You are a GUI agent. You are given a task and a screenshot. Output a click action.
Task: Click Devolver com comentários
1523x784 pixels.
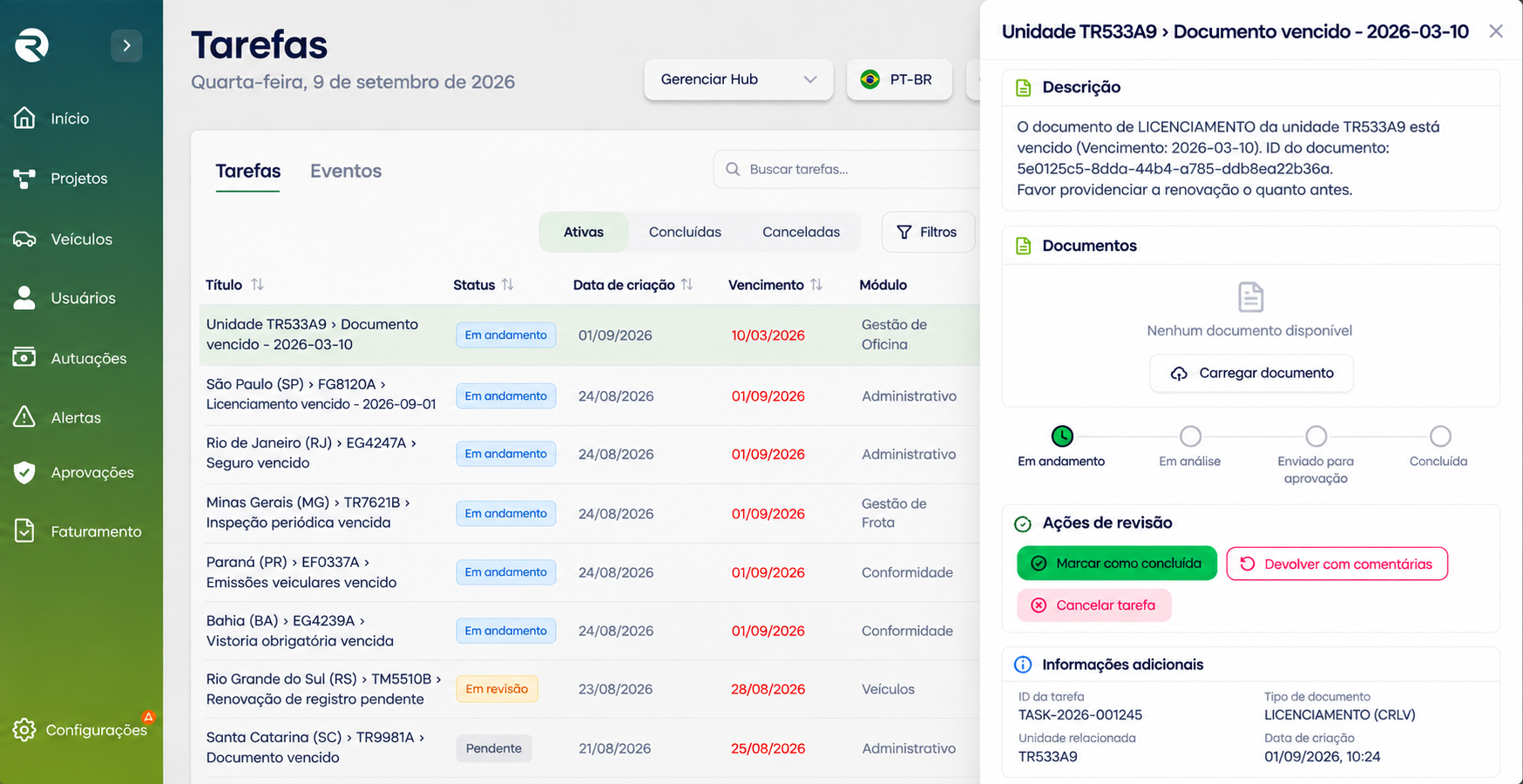pyautogui.click(x=1337, y=564)
